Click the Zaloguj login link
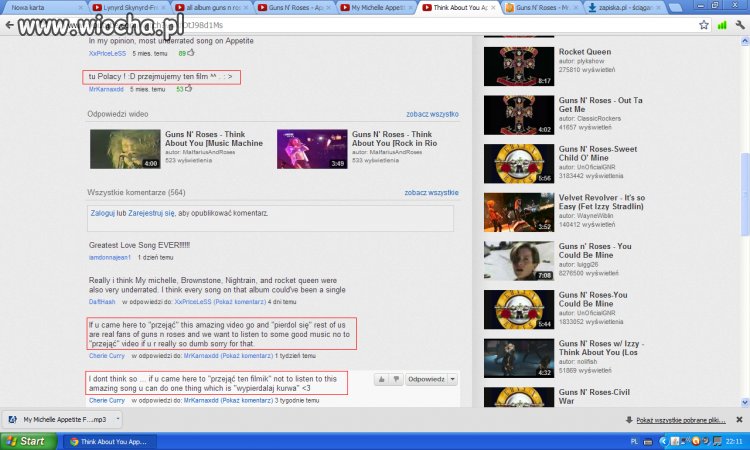 coord(103,213)
